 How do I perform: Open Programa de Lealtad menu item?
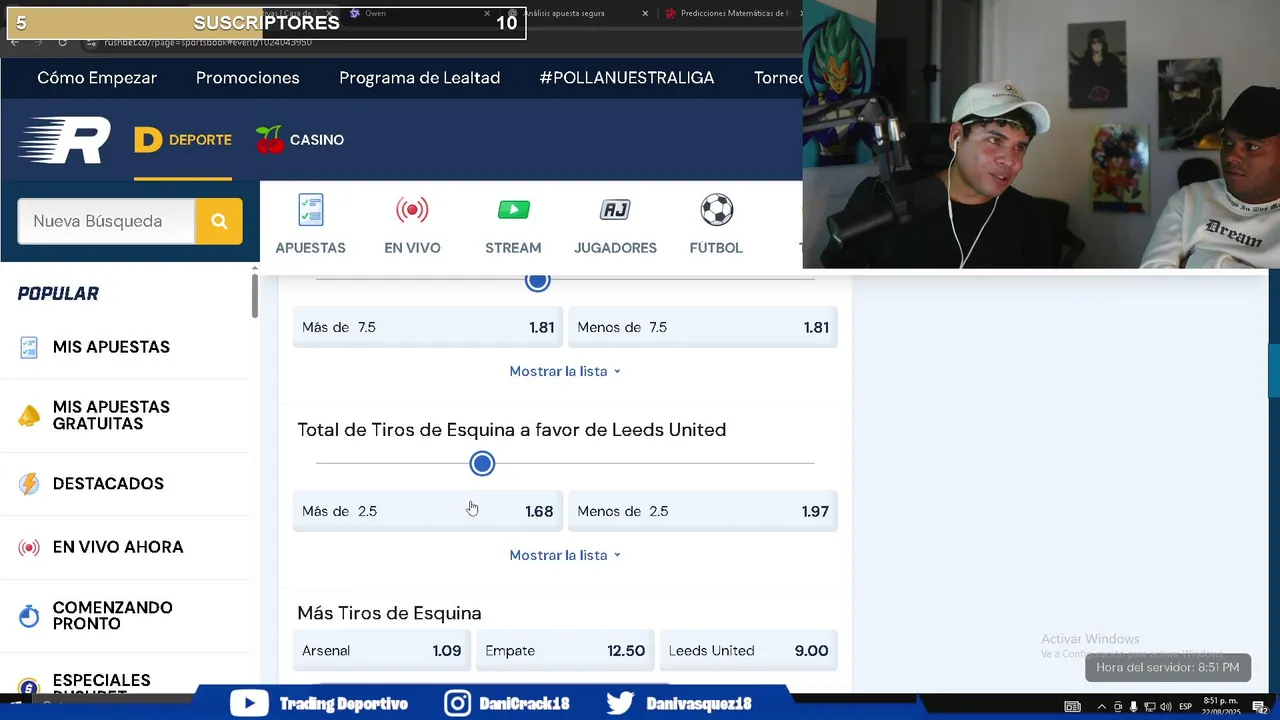point(420,78)
